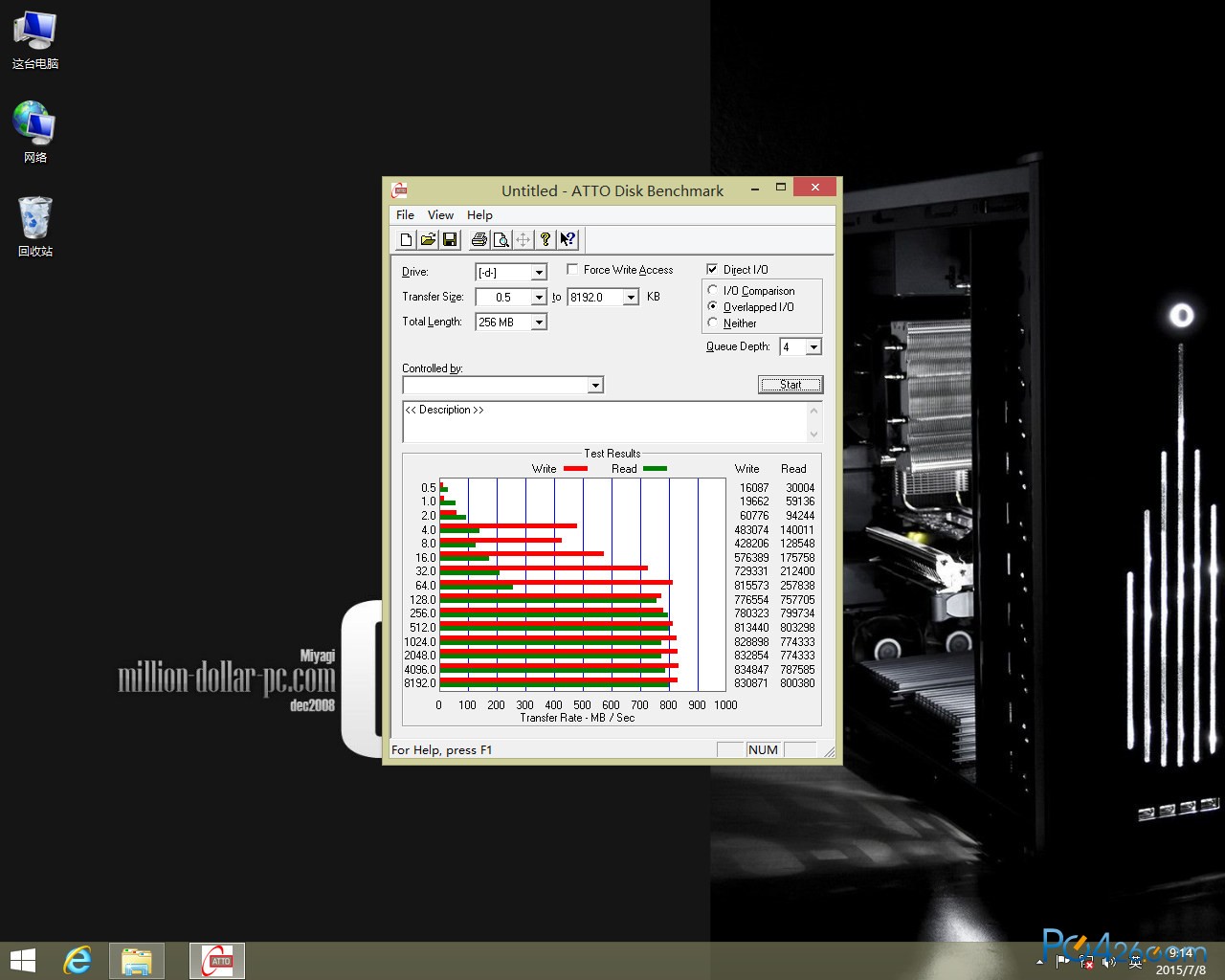Expand the Drive dropdown
1225x980 pixels.
pyautogui.click(x=539, y=273)
